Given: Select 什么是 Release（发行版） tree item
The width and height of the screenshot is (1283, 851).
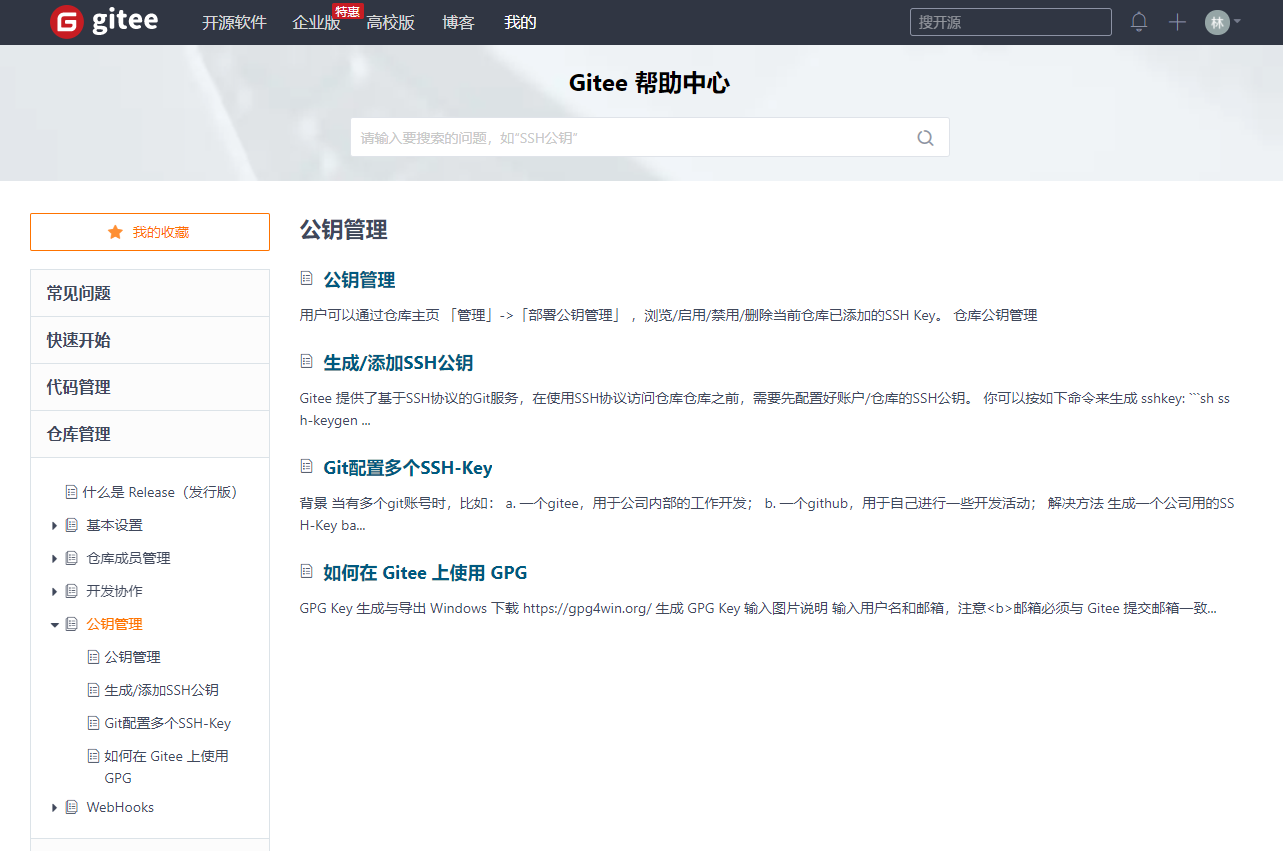Looking at the screenshot, I should point(160,492).
